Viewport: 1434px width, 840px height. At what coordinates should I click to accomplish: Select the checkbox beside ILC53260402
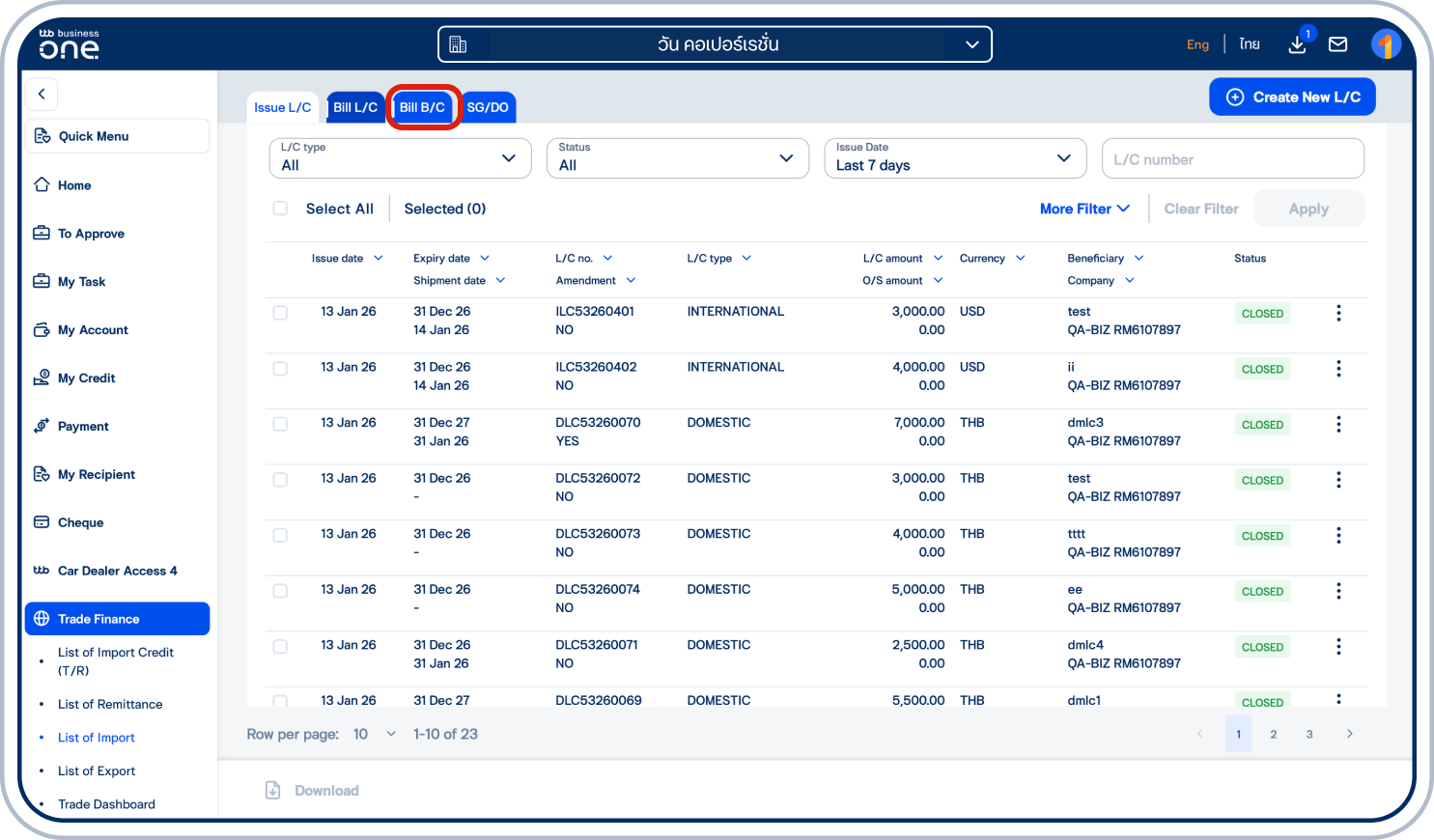280,368
